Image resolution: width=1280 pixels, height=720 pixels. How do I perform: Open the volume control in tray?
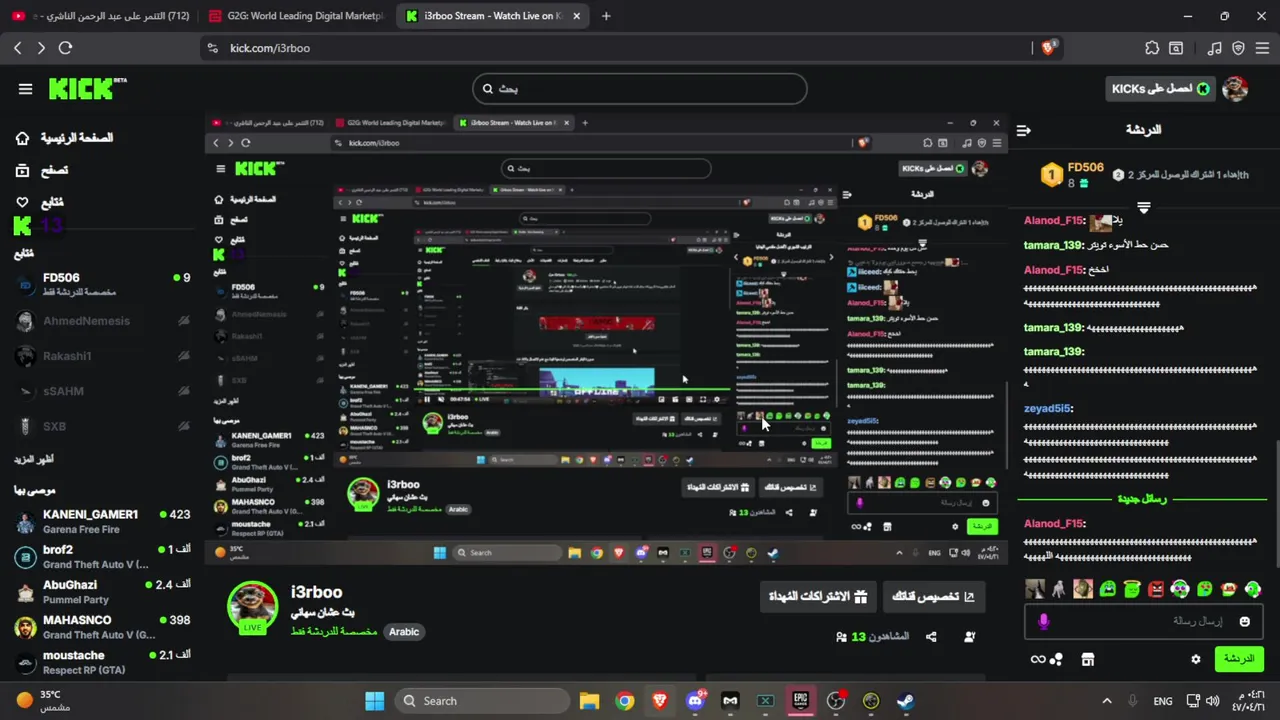coord(1213,701)
